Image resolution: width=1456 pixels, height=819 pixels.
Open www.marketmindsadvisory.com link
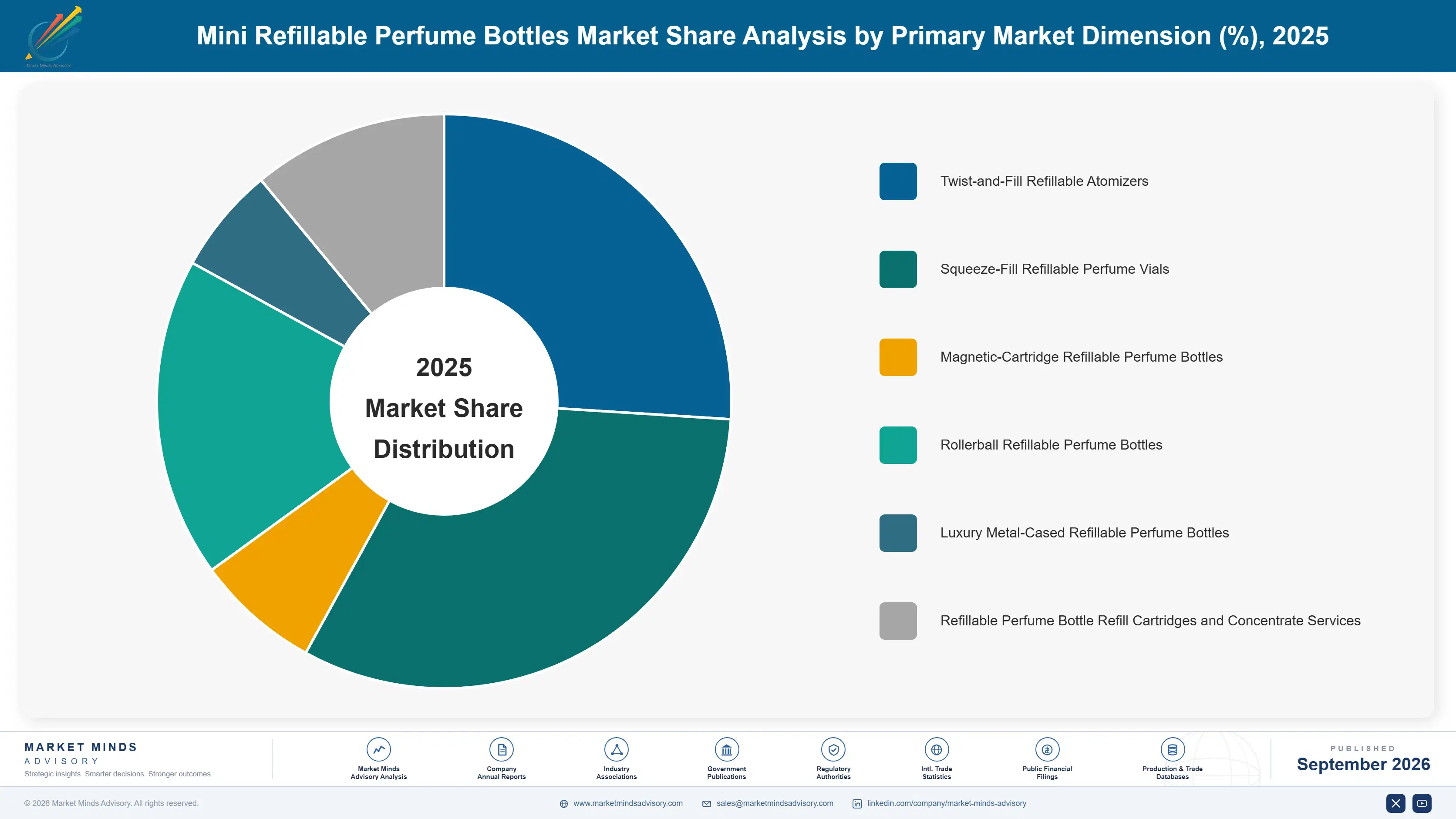pyautogui.click(x=628, y=803)
